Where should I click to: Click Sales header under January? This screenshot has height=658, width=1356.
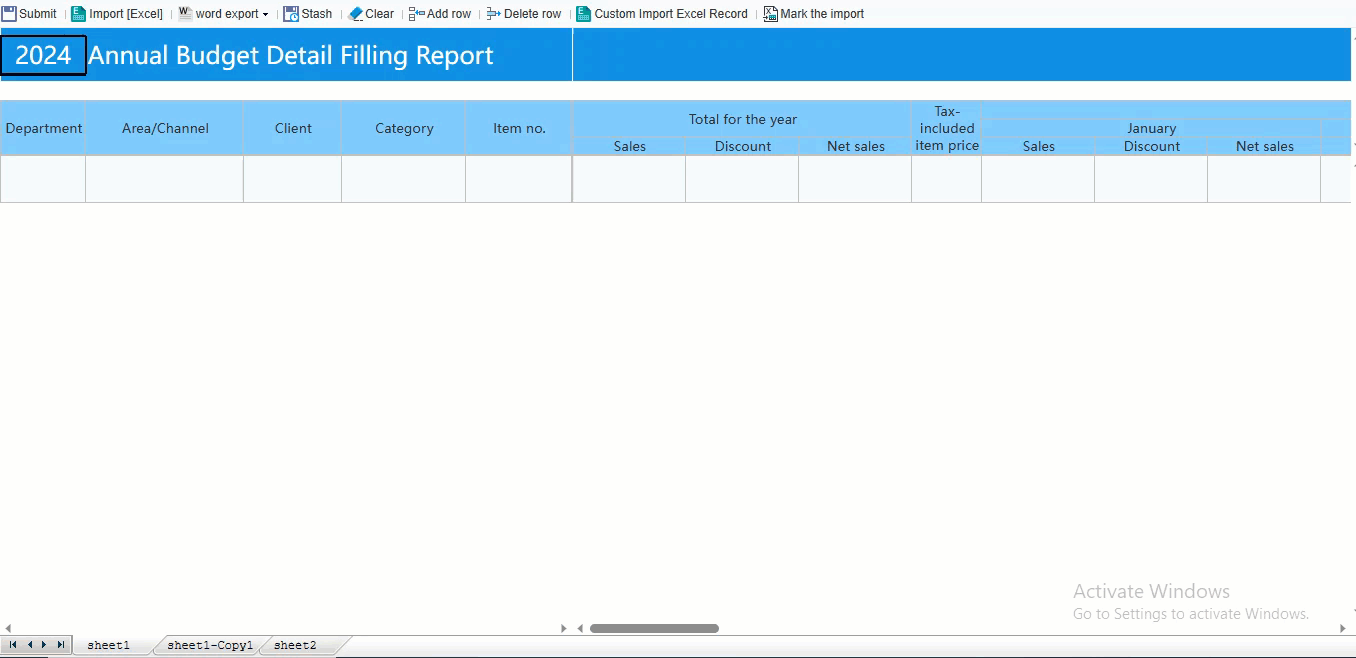(1038, 146)
